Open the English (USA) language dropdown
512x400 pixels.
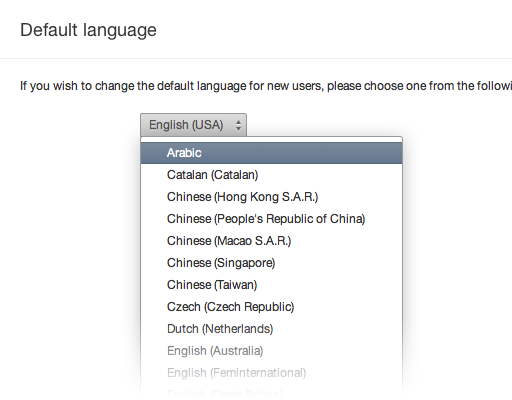(x=193, y=125)
